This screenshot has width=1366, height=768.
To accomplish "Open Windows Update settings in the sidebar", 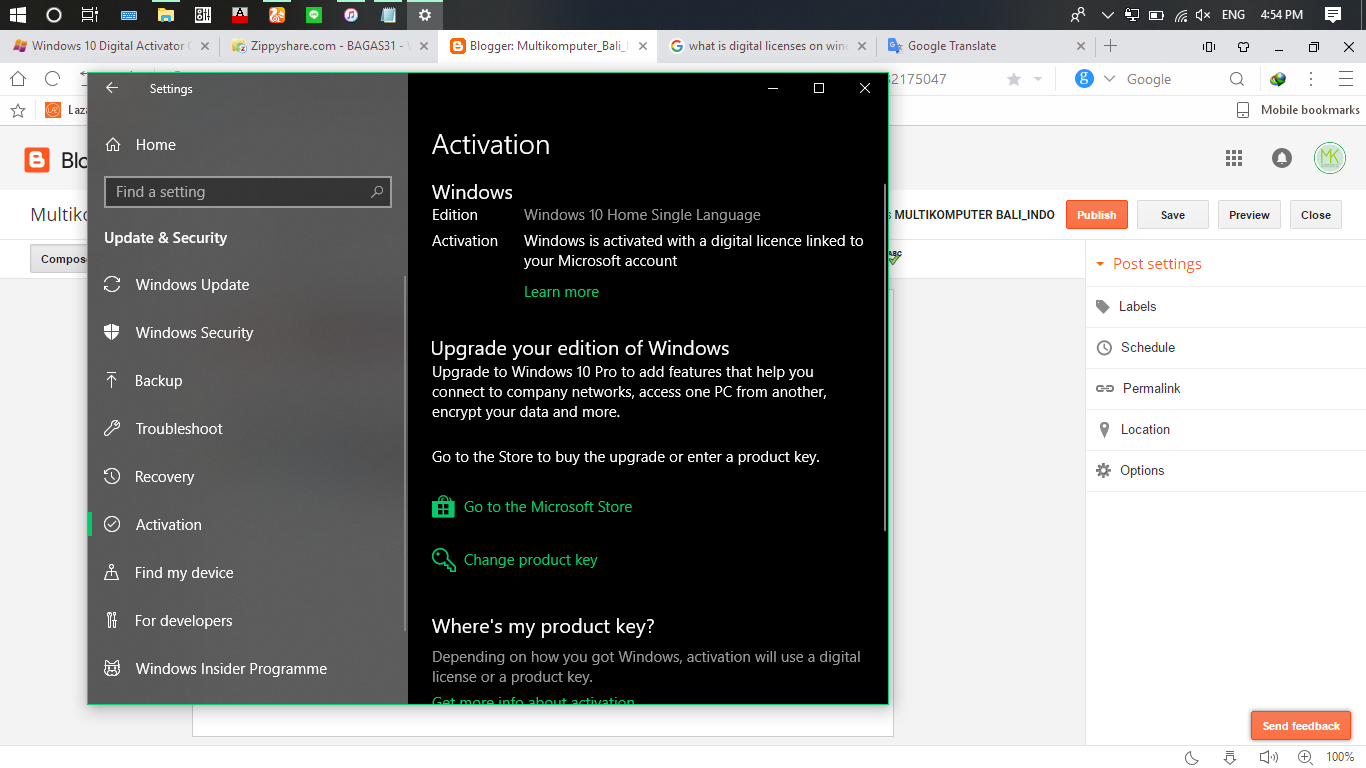I will (x=192, y=285).
